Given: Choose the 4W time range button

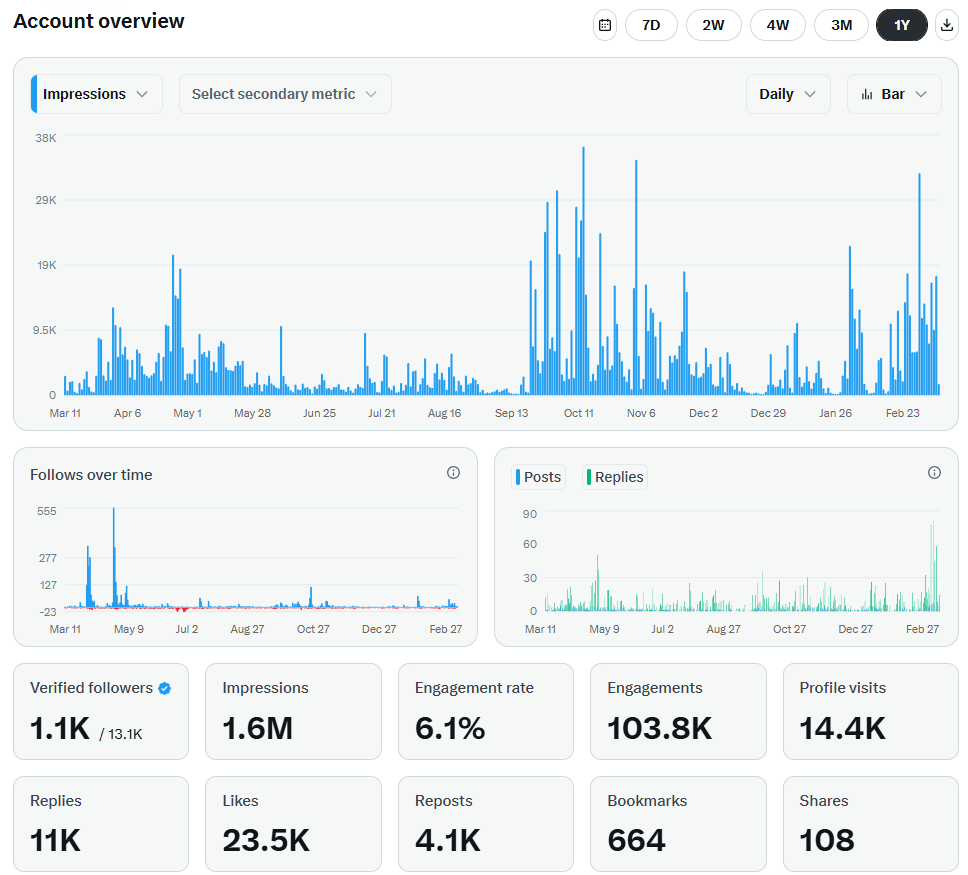Looking at the screenshot, I should coord(777,25).
